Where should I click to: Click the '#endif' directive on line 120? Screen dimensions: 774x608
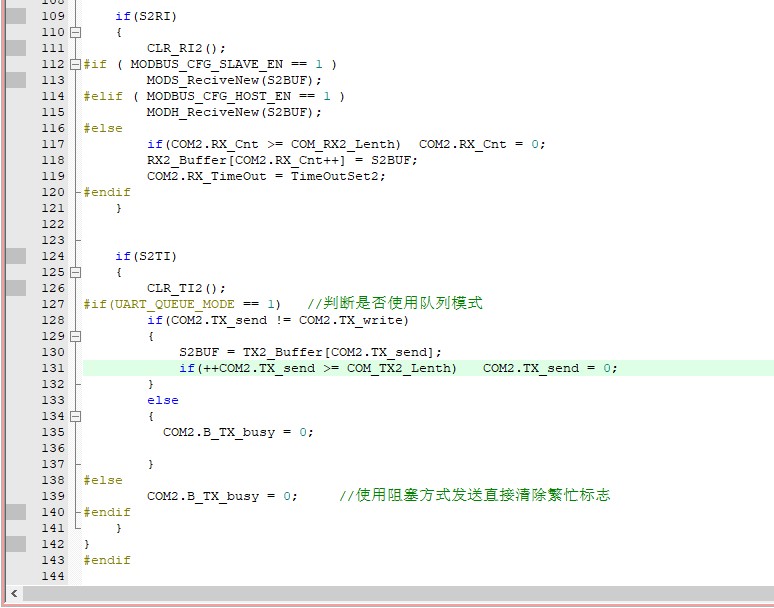coord(107,192)
